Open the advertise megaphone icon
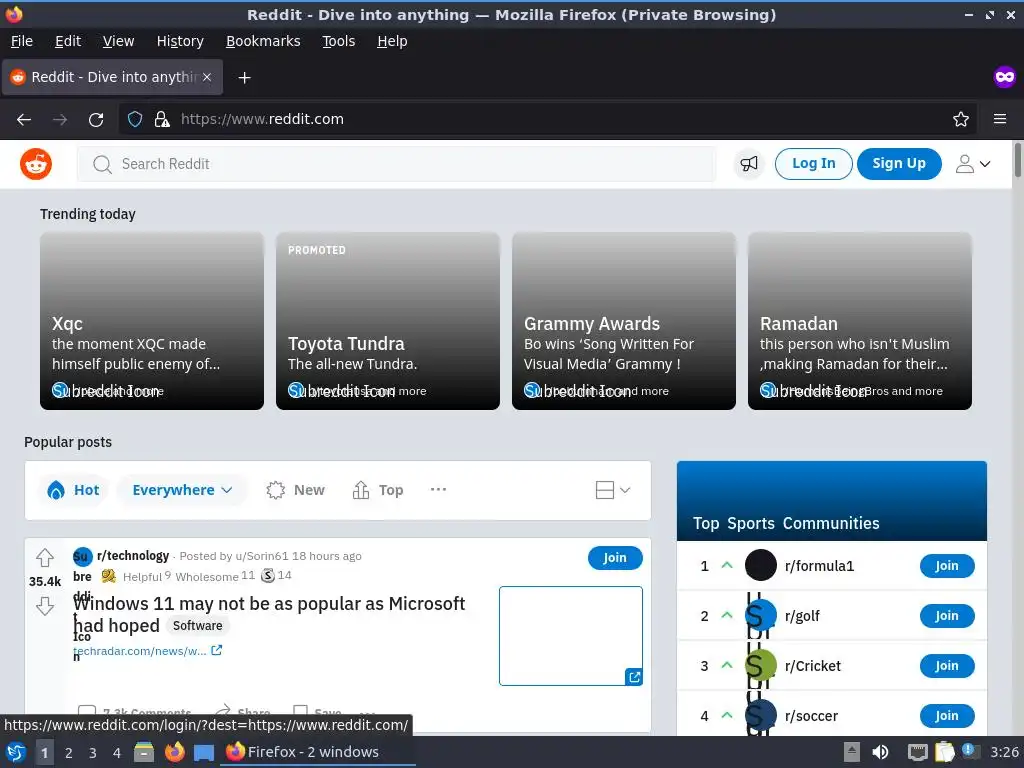The height and width of the screenshot is (768, 1024). pos(748,163)
